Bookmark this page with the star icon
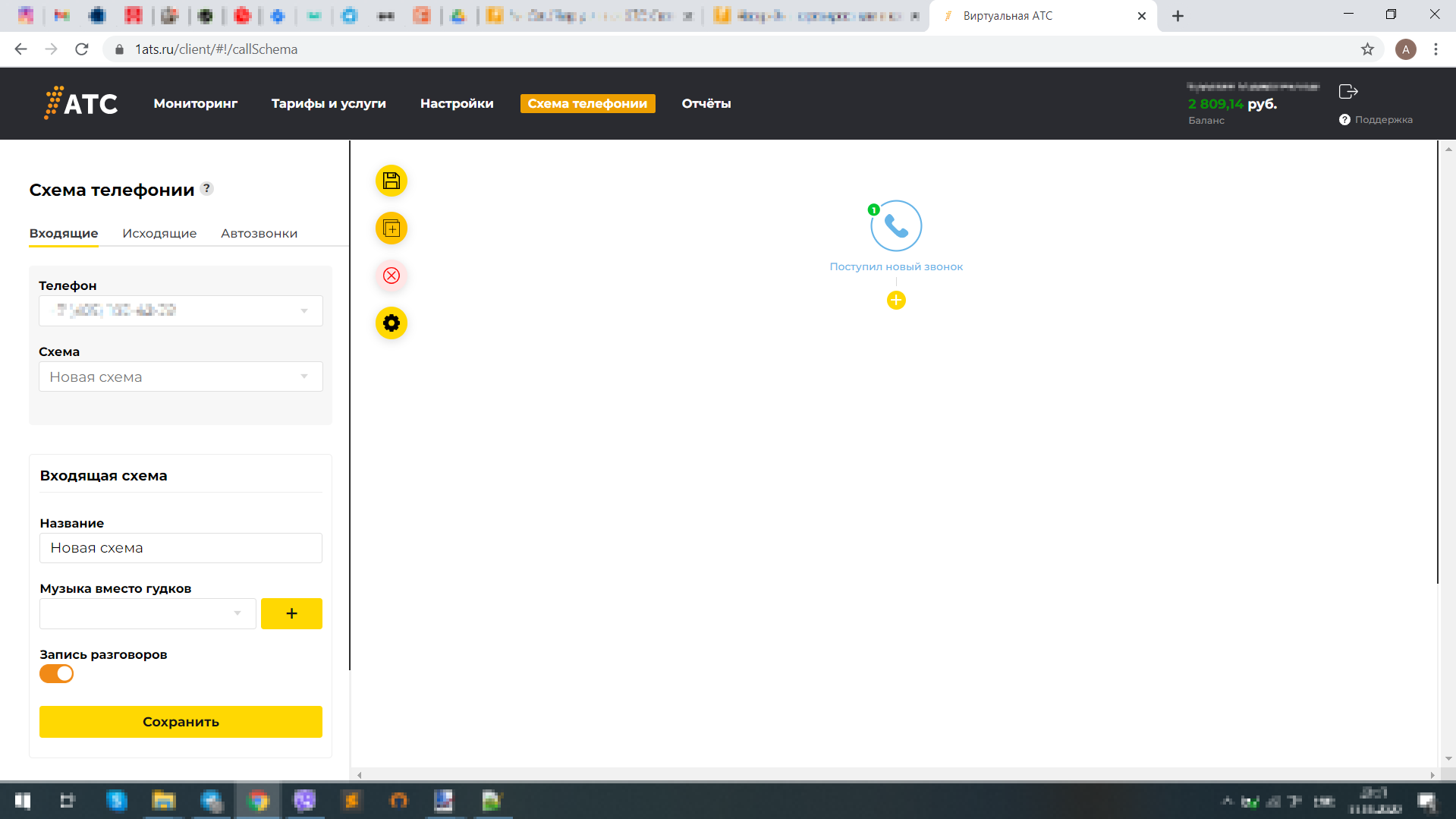Screen dimensions: 1456x819 [x=1367, y=49]
